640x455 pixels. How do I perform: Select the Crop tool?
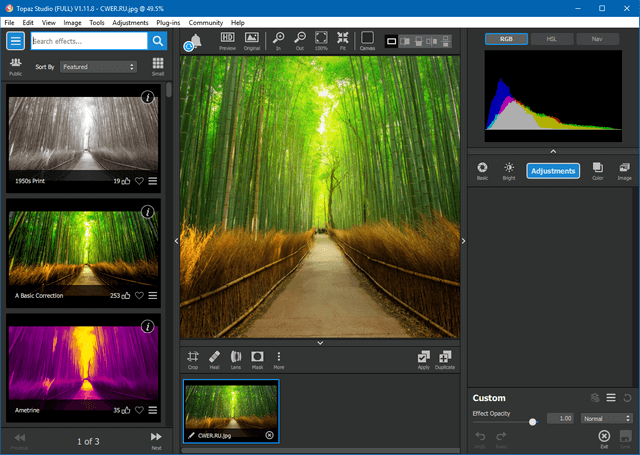pyautogui.click(x=192, y=358)
